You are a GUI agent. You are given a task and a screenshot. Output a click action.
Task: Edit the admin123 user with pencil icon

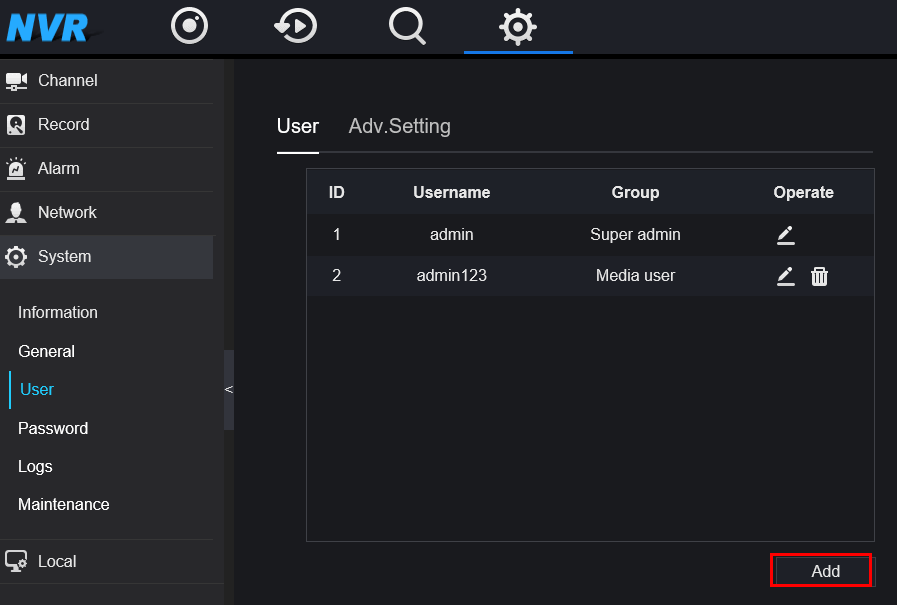(786, 276)
